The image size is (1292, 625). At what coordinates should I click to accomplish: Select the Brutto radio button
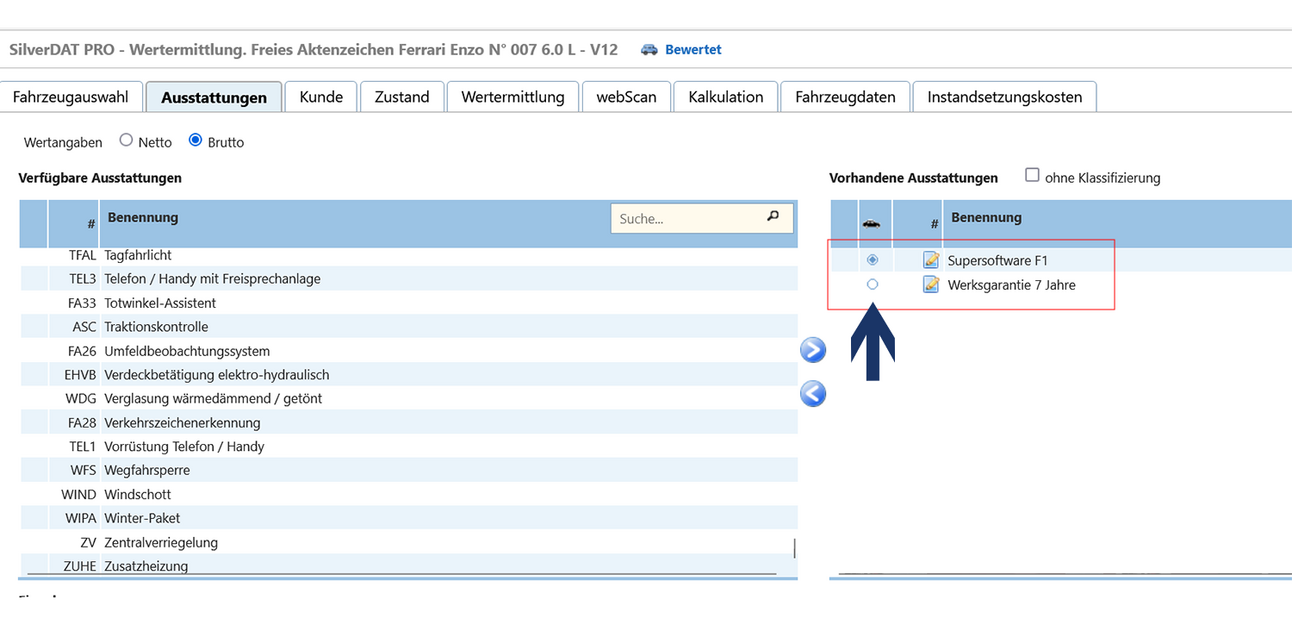click(195, 141)
